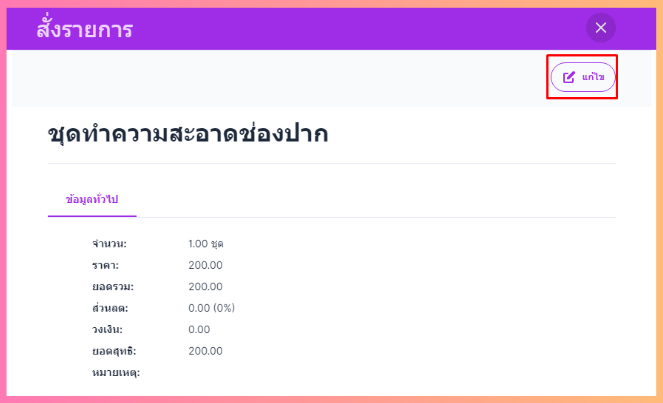
Task: Click the แก้ไข edit button
Action: [x=583, y=77]
